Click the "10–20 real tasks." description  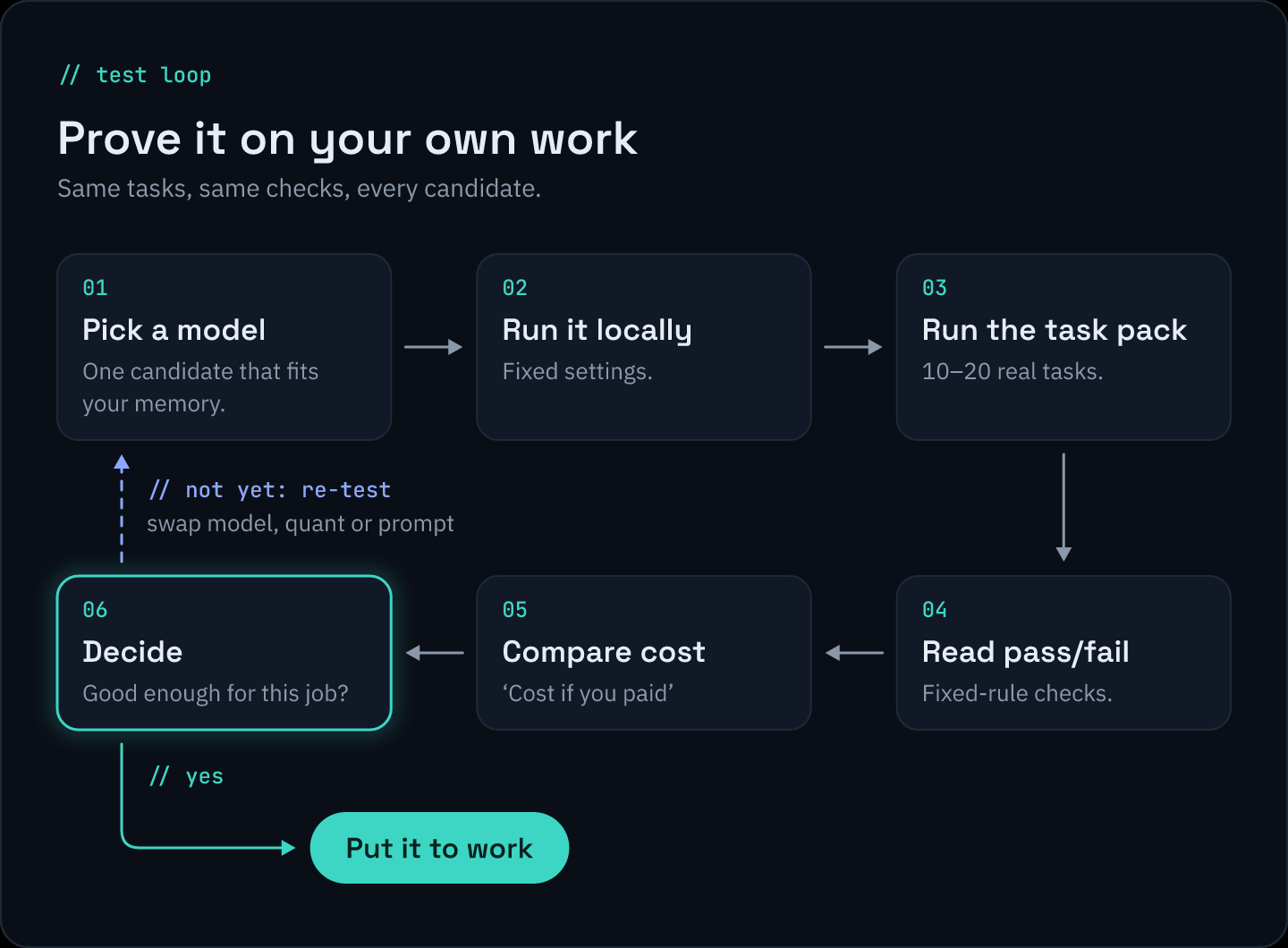tap(1013, 371)
